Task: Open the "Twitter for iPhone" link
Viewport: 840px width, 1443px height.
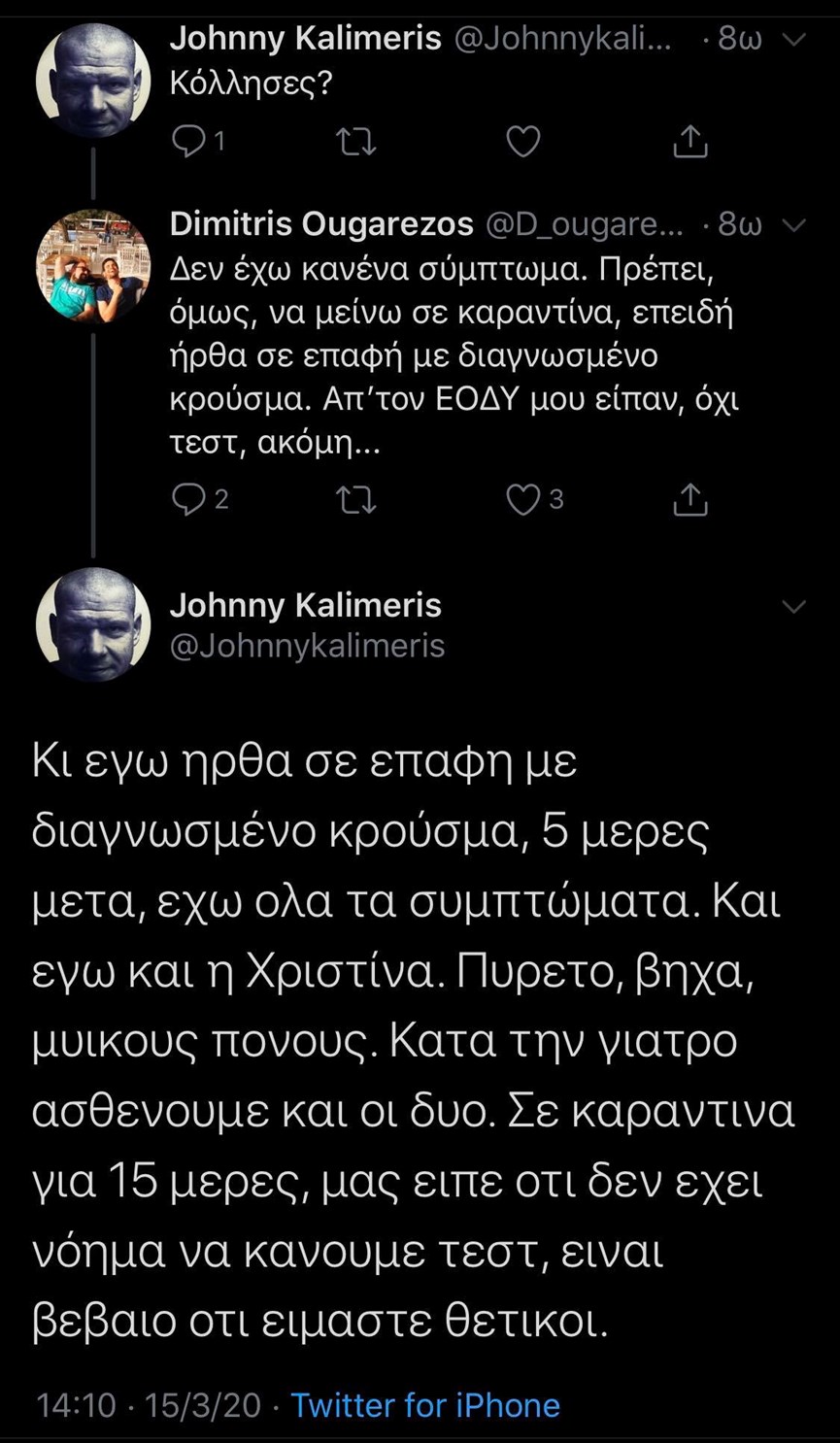Action: coord(425,1405)
